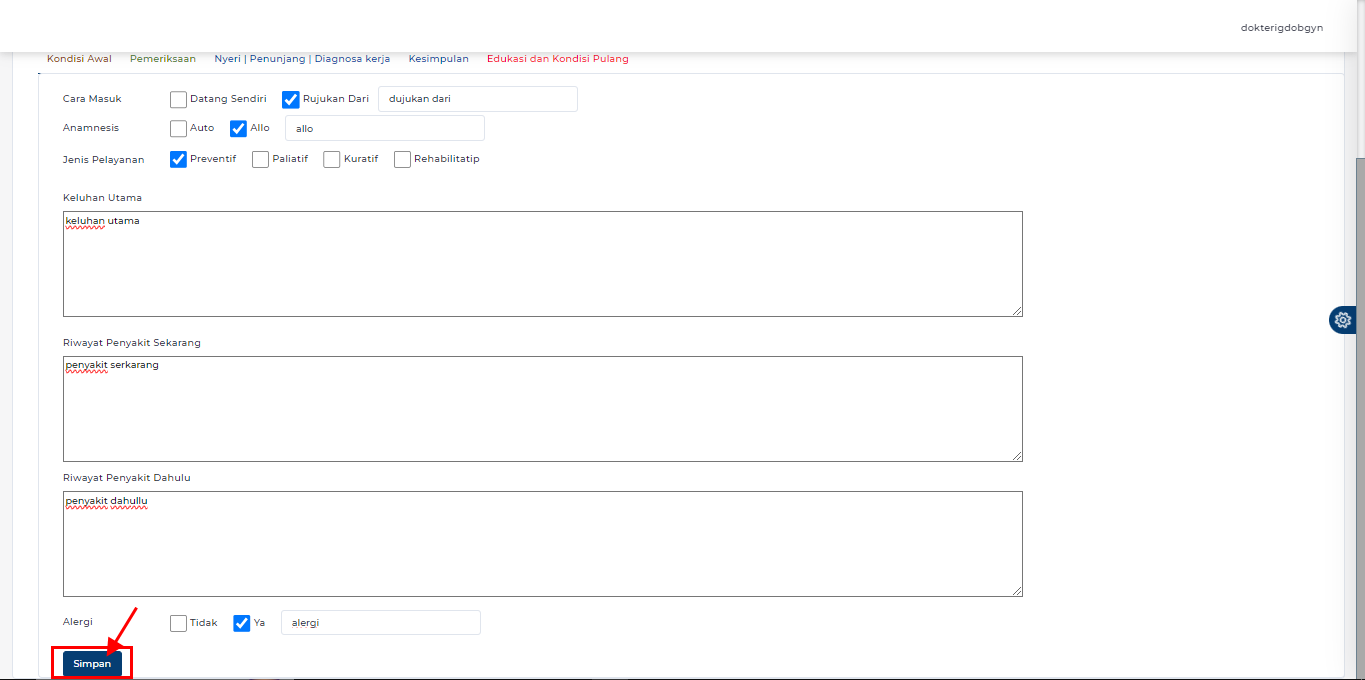Click the alergi description input field
Image resolution: width=1365 pixels, height=680 pixels.
pos(380,623)
